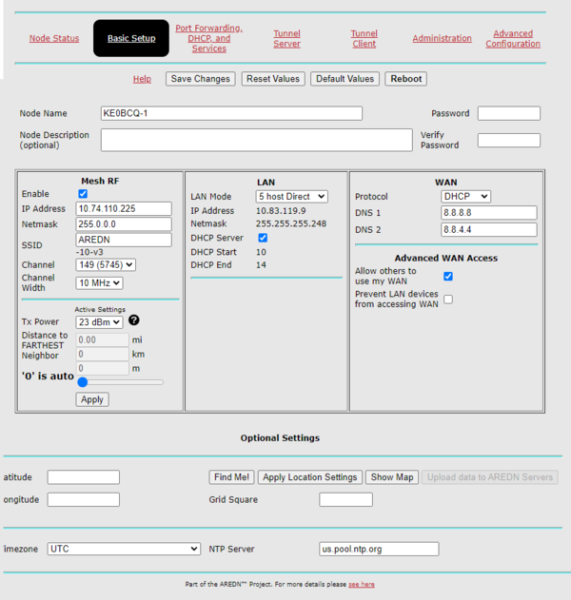This screenshot has width=571, height=600.
Task: Click the Latitude input field
Action: (x=83, y=477)
